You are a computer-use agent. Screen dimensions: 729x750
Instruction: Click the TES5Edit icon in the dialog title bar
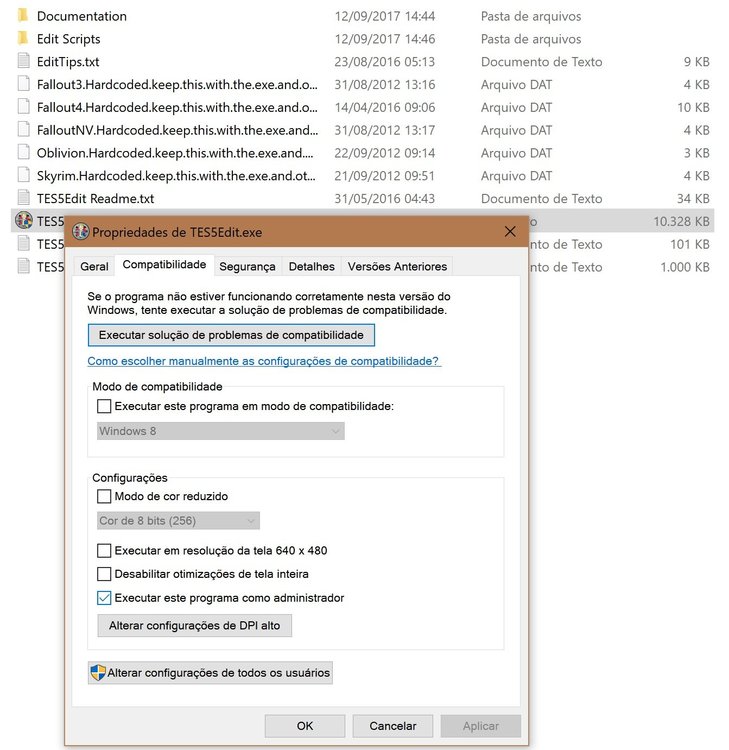point(81,232)
